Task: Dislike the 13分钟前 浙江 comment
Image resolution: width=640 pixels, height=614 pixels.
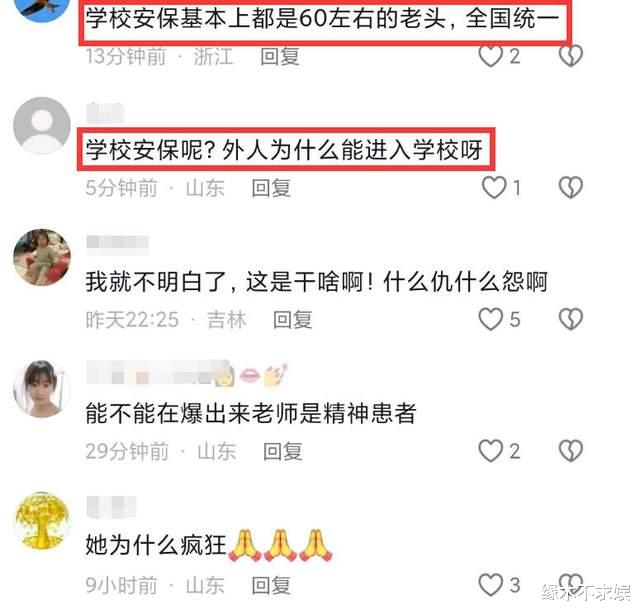Action: 571,56
